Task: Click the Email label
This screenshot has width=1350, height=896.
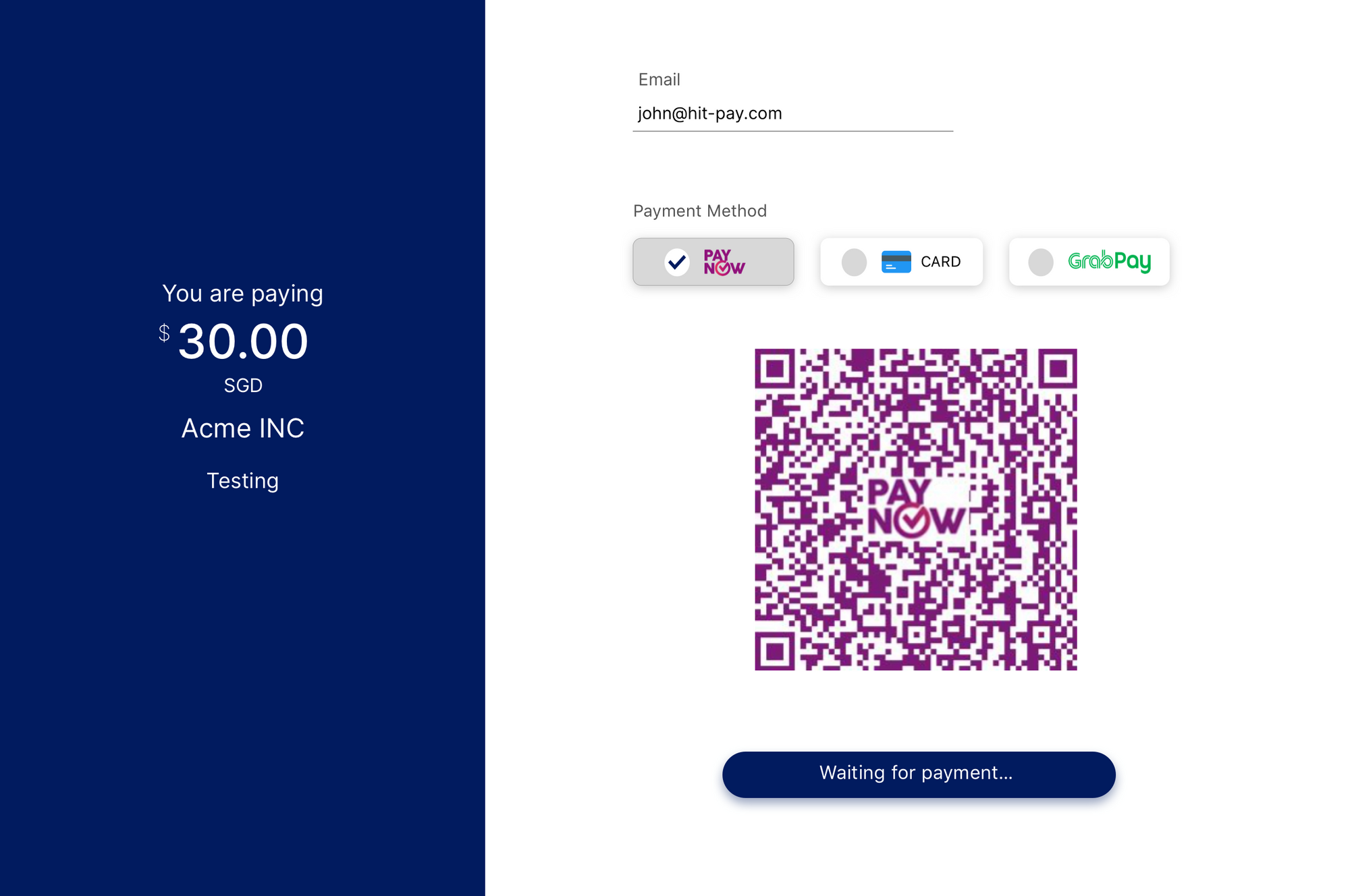Action: pyautogui.click(x=659, y=80)
